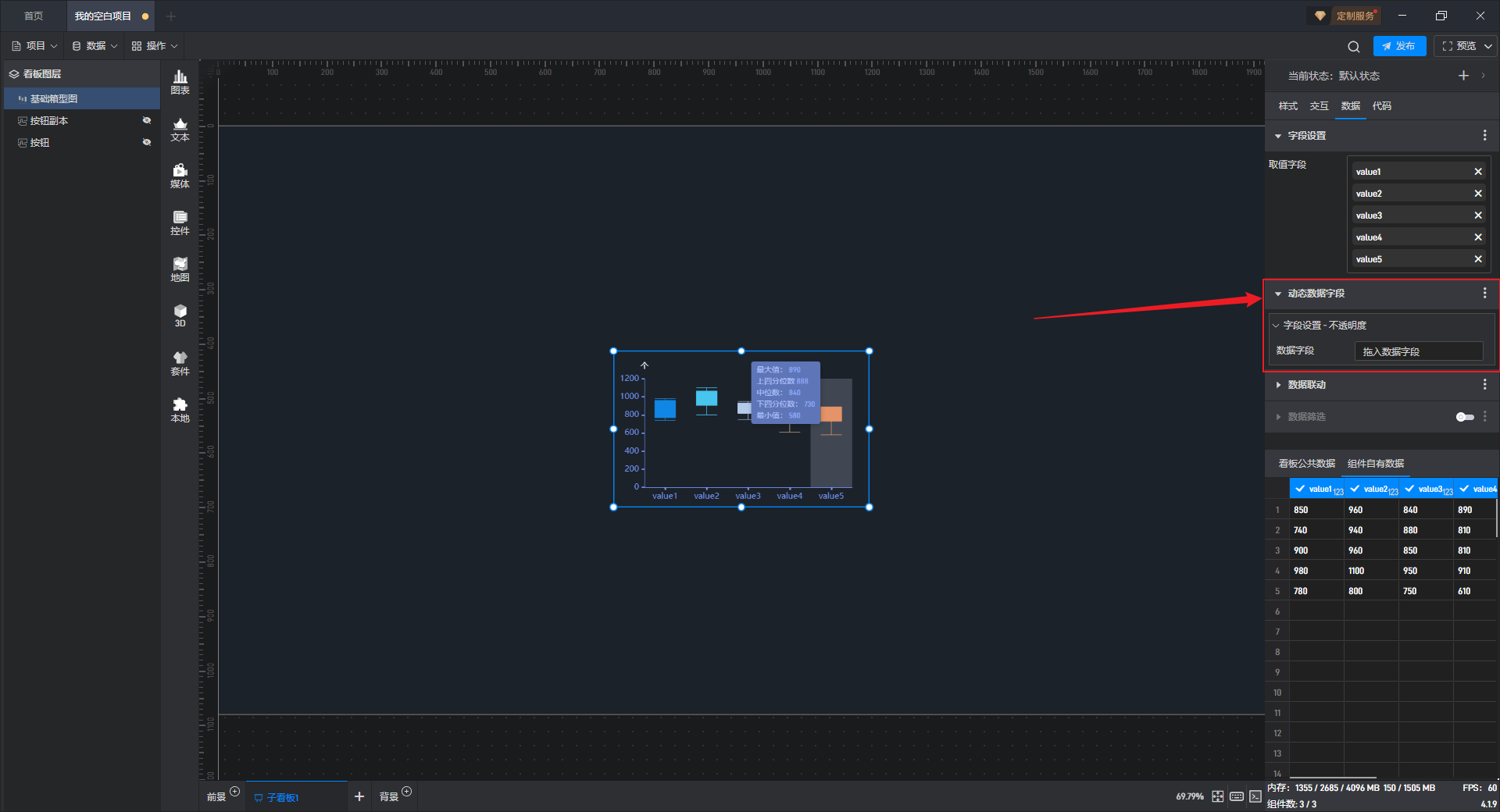1500x812 pixels.
Task: Add a new state with plus icon
Action: 1463,76
